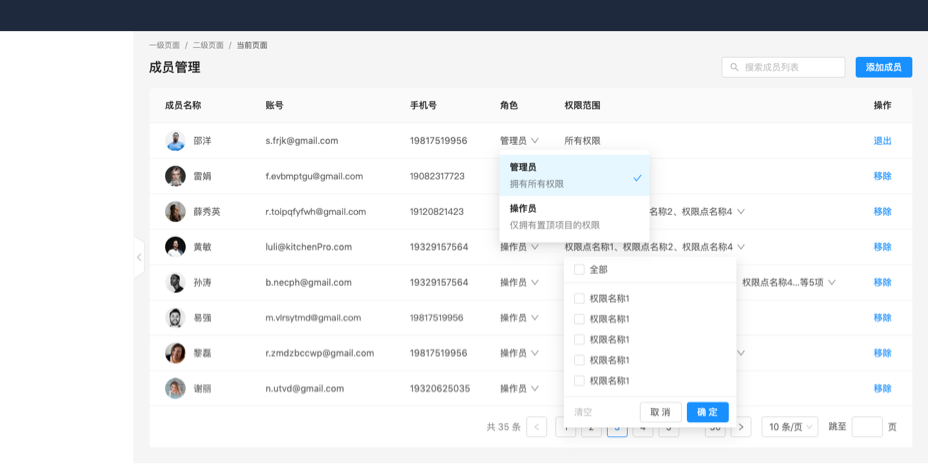Click 黄敏's avatar

coord(175,247)
